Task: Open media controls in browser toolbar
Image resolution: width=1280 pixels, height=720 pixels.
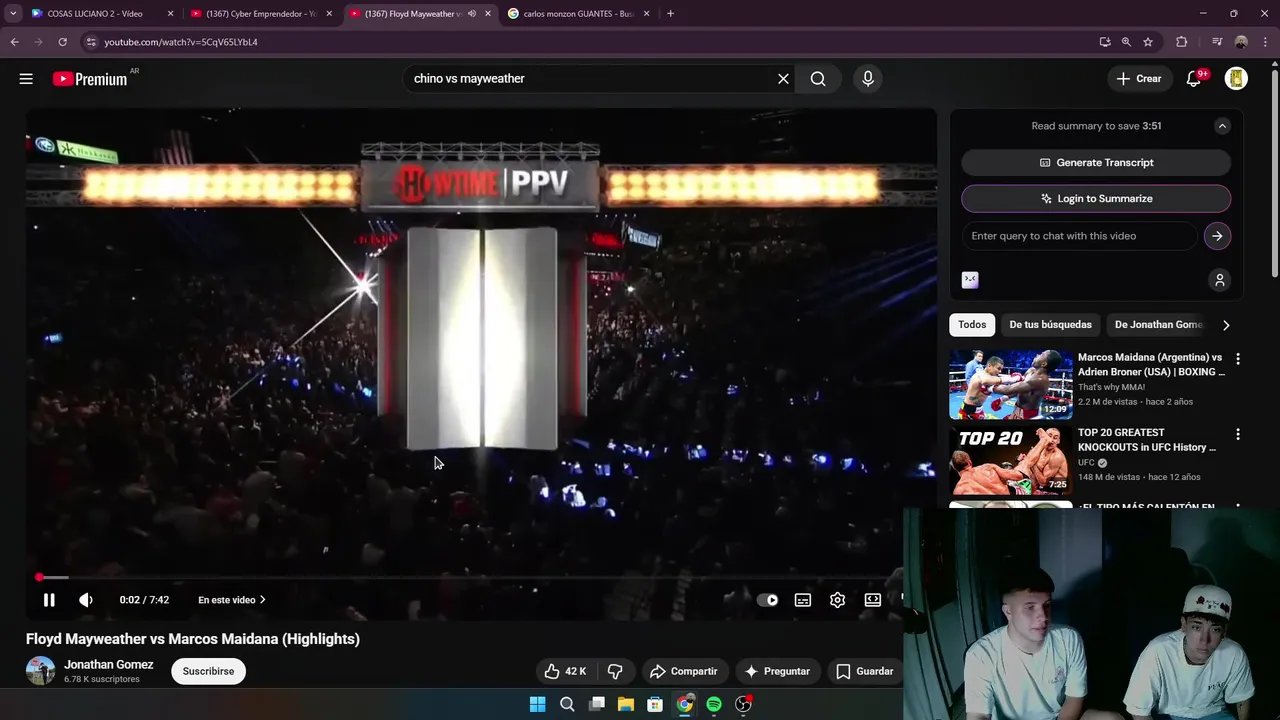Action: 1217,42
